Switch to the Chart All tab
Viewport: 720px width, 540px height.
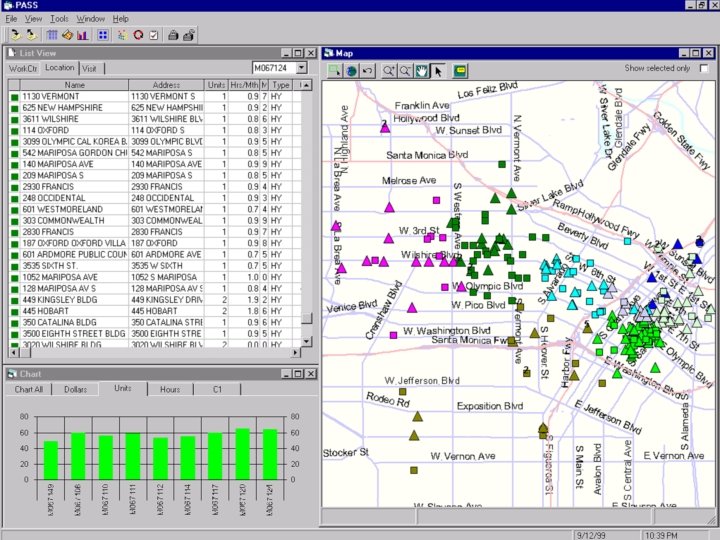[28, 389]
